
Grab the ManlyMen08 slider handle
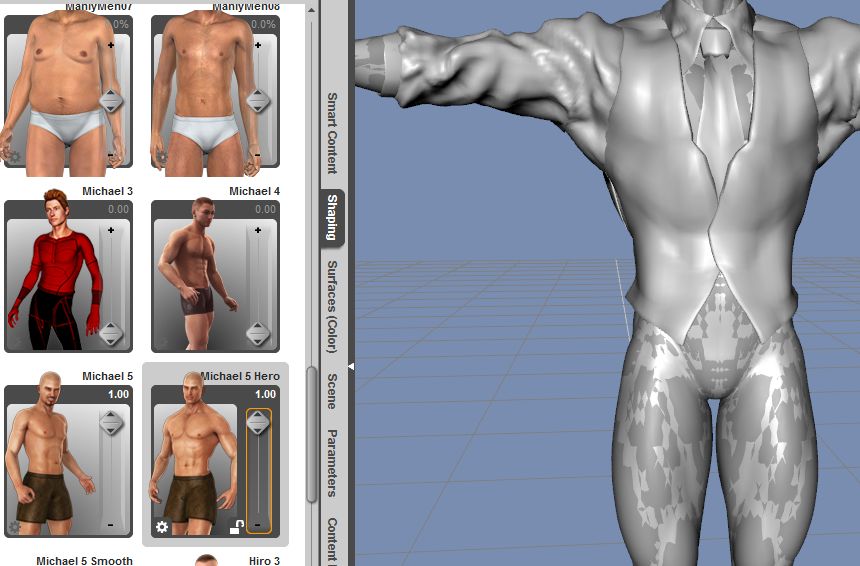point(258,101)
